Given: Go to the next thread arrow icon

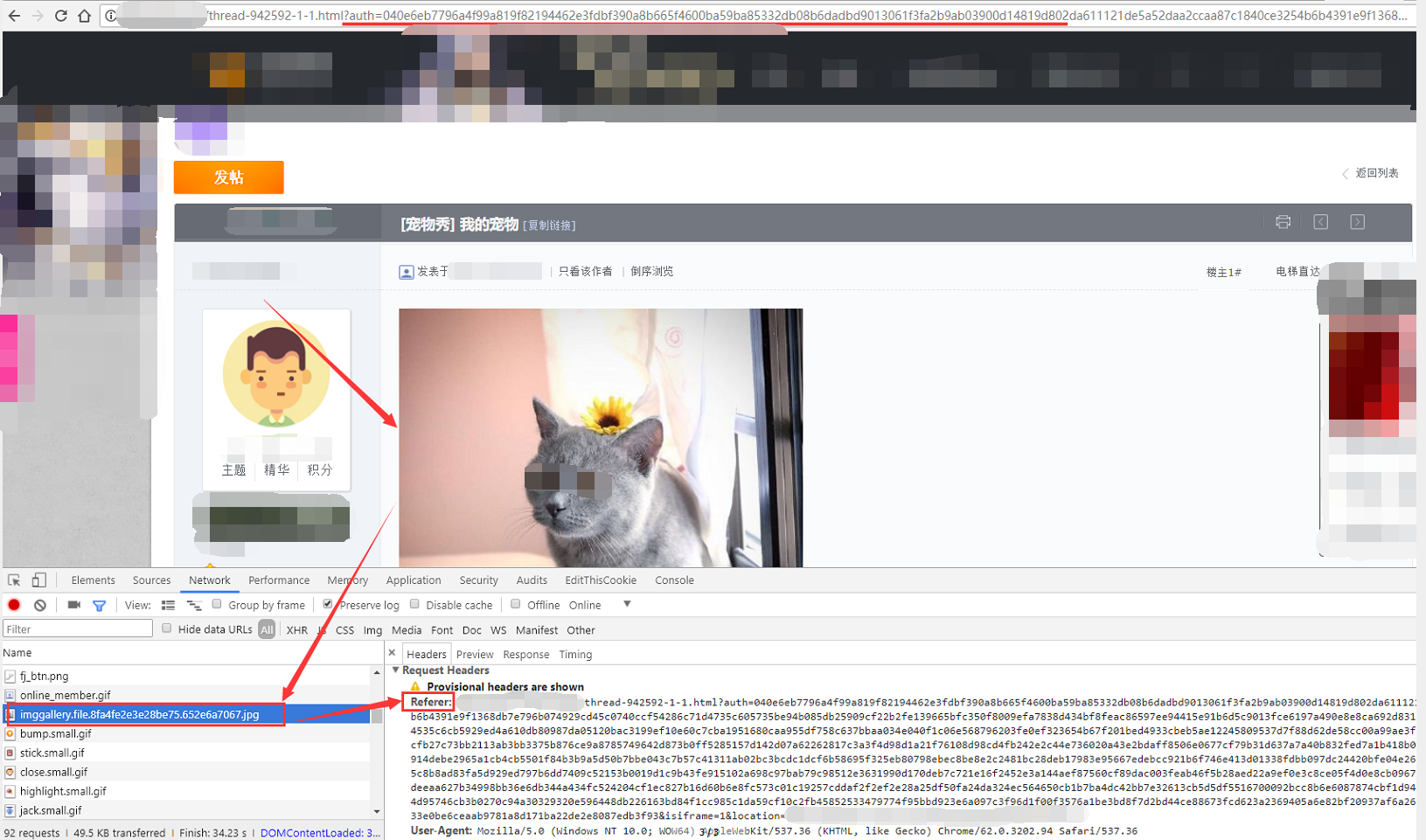Looking at the screenshot, I should click(x=1357, y=222).
